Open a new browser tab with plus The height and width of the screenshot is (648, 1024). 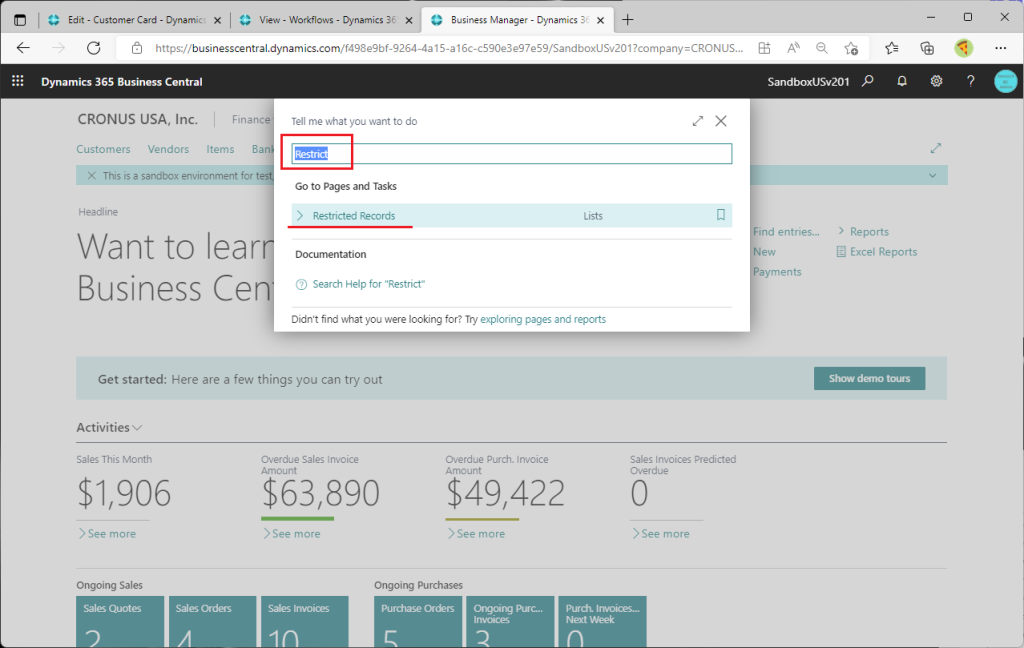point(628,20)
